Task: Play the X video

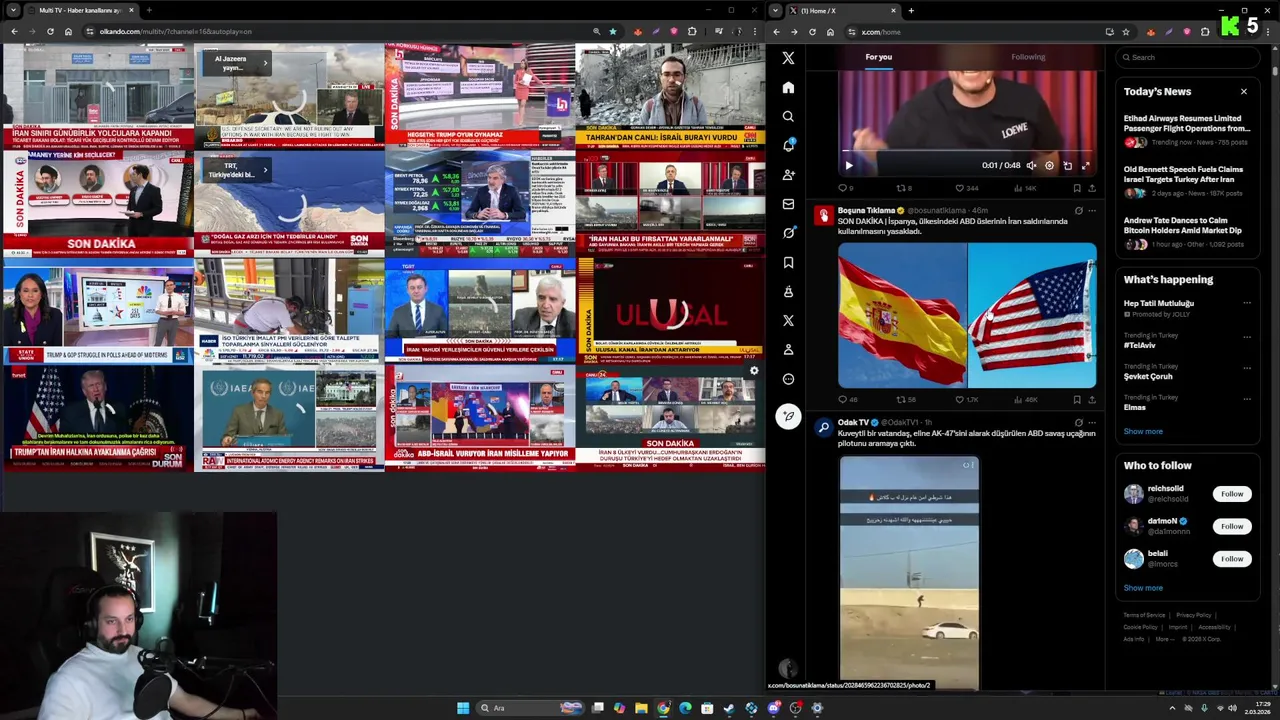Action: tap(848, 165)
